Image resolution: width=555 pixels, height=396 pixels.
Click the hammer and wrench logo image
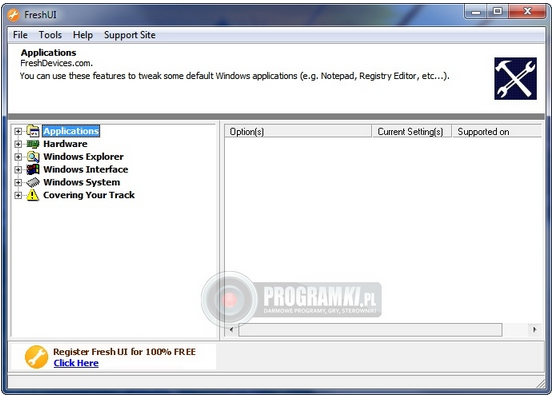(515, 79)
